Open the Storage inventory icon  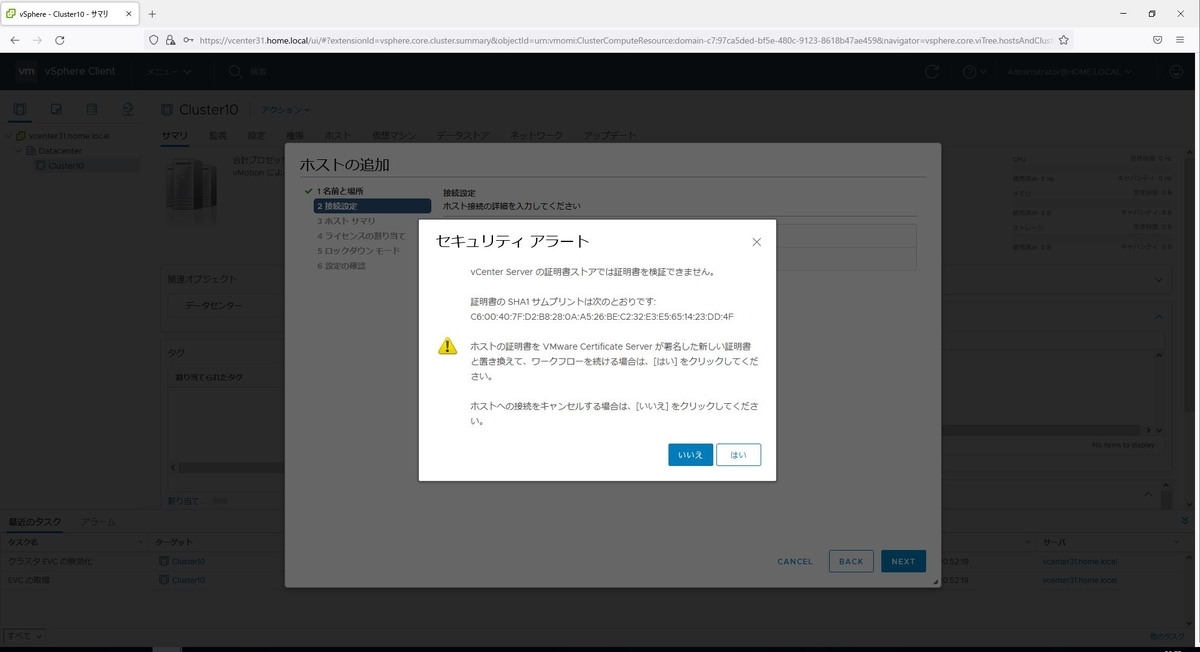click(x=92, y=110)
